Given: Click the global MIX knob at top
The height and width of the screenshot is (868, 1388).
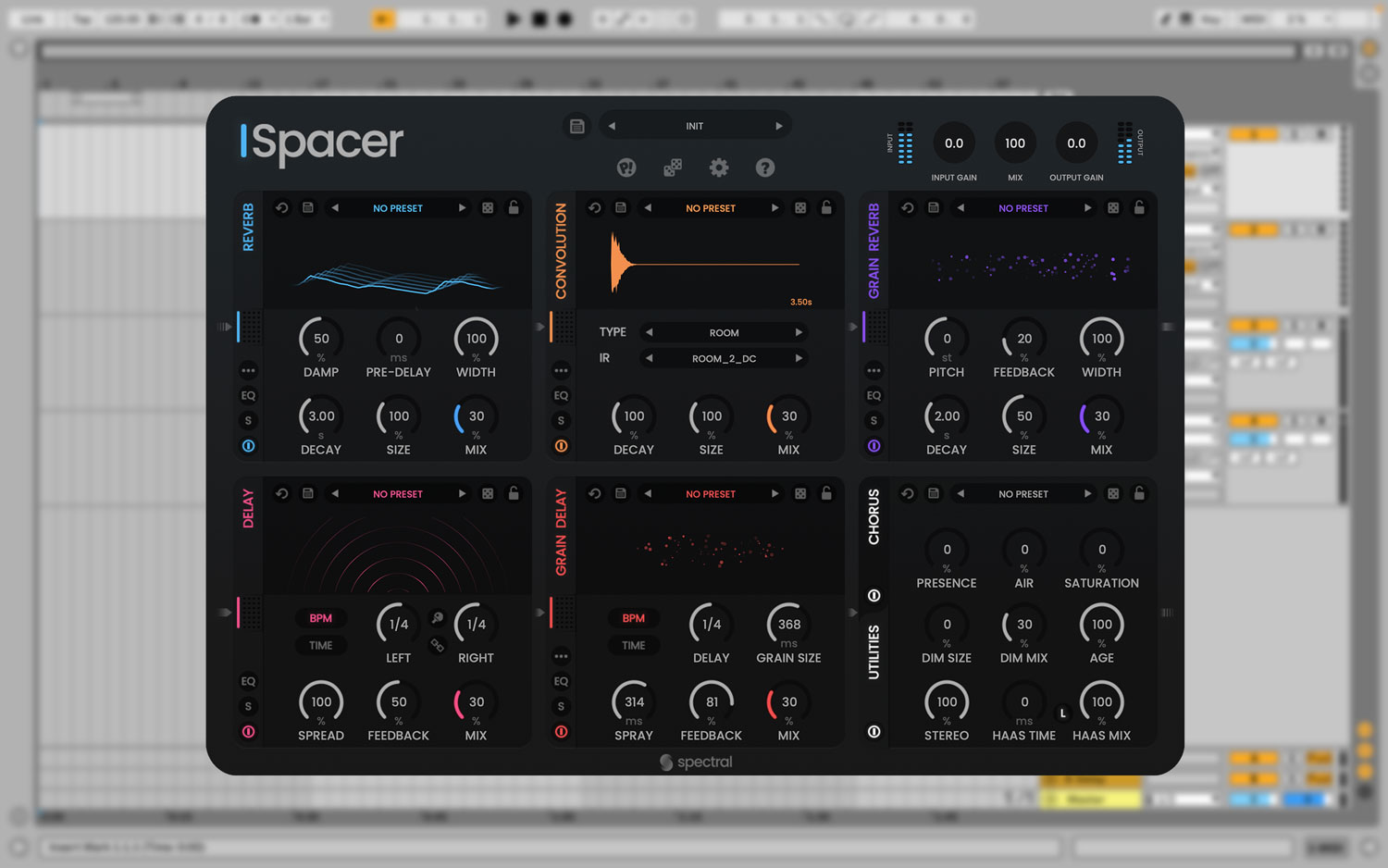Looking at the screenshot, I should point(1015,143).
